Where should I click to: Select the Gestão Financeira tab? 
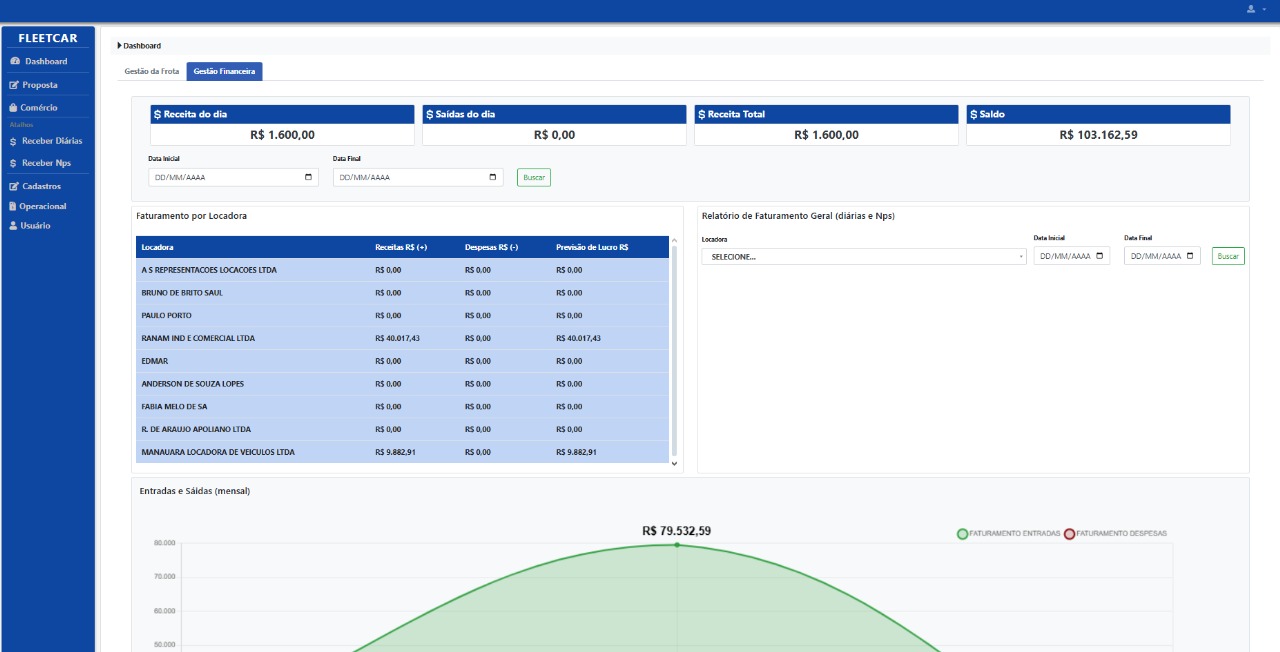(x=224, y=71)
